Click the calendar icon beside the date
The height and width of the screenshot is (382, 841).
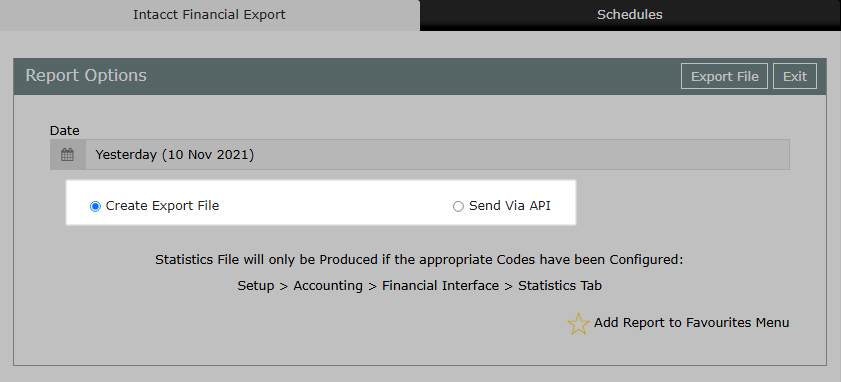coord(68,155)
